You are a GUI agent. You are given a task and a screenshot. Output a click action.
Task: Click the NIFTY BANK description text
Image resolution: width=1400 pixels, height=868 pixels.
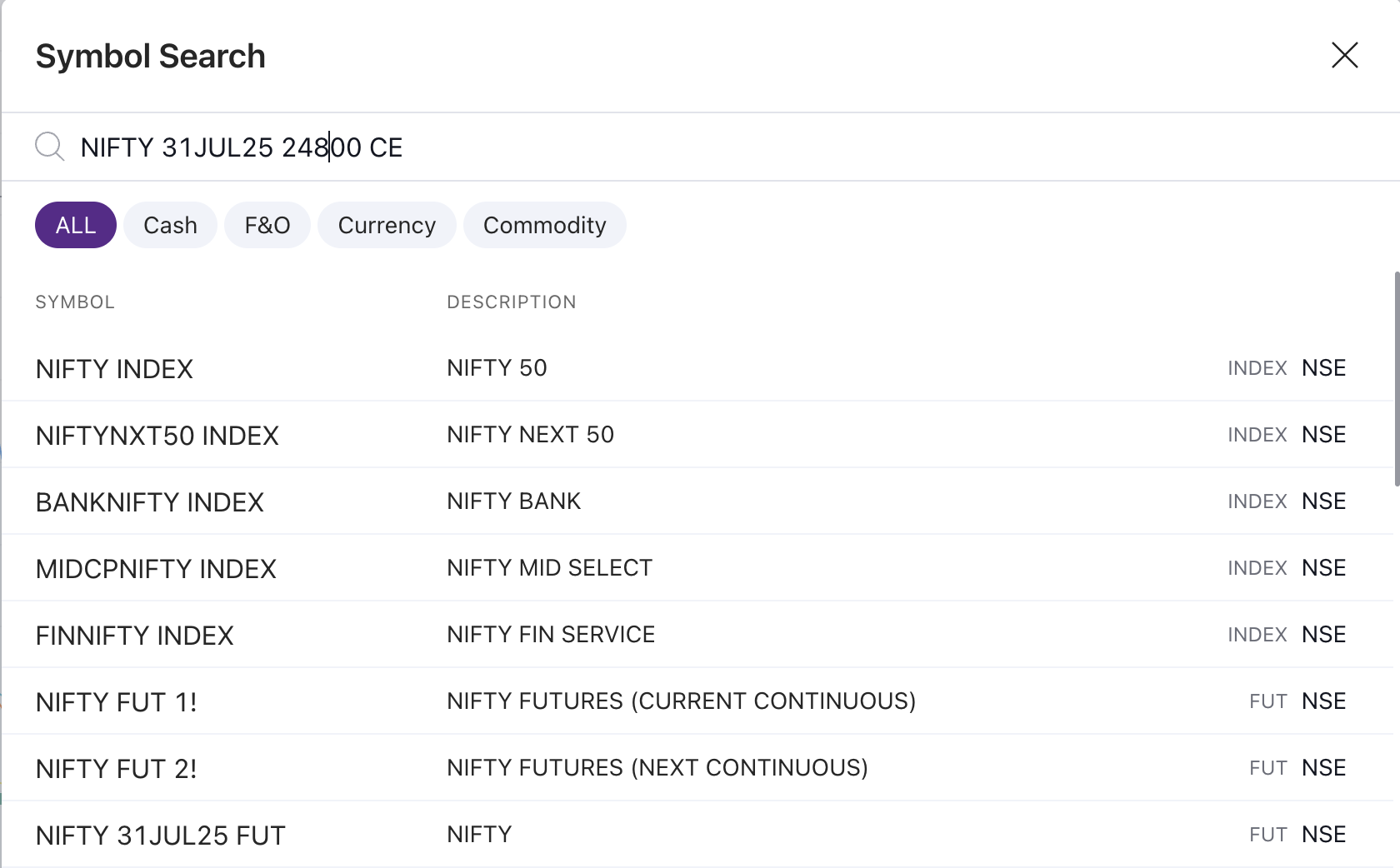(x=513, y=501)
